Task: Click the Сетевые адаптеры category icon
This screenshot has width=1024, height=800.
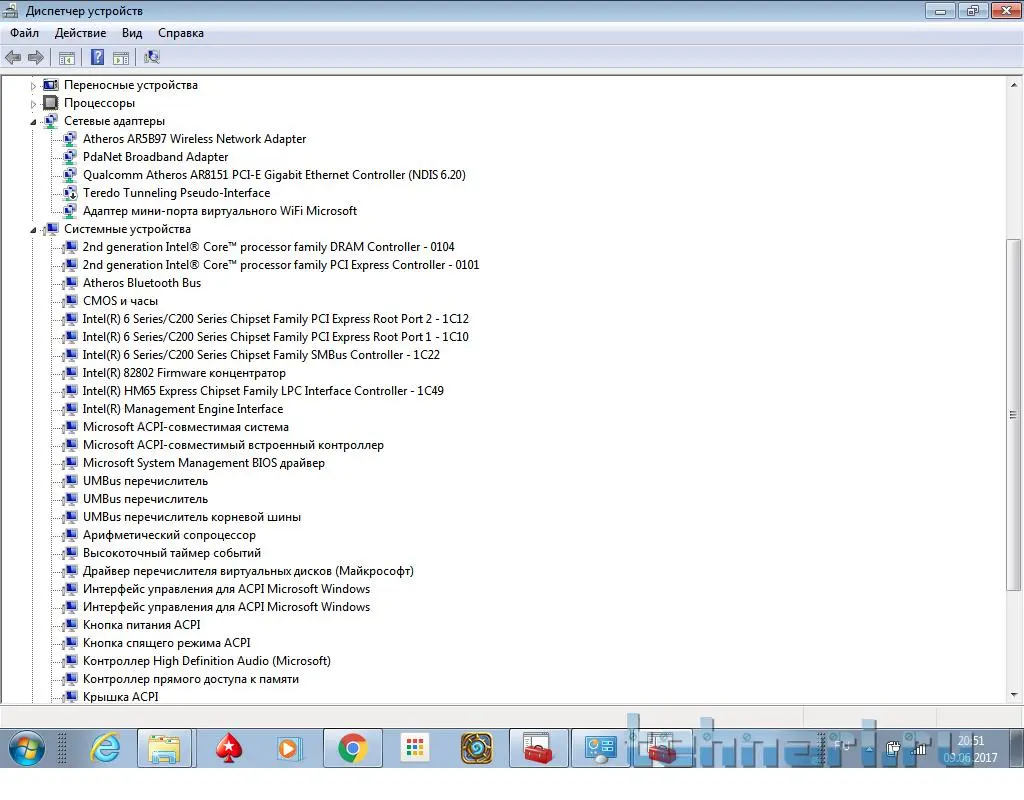Action: click(50, 121)
